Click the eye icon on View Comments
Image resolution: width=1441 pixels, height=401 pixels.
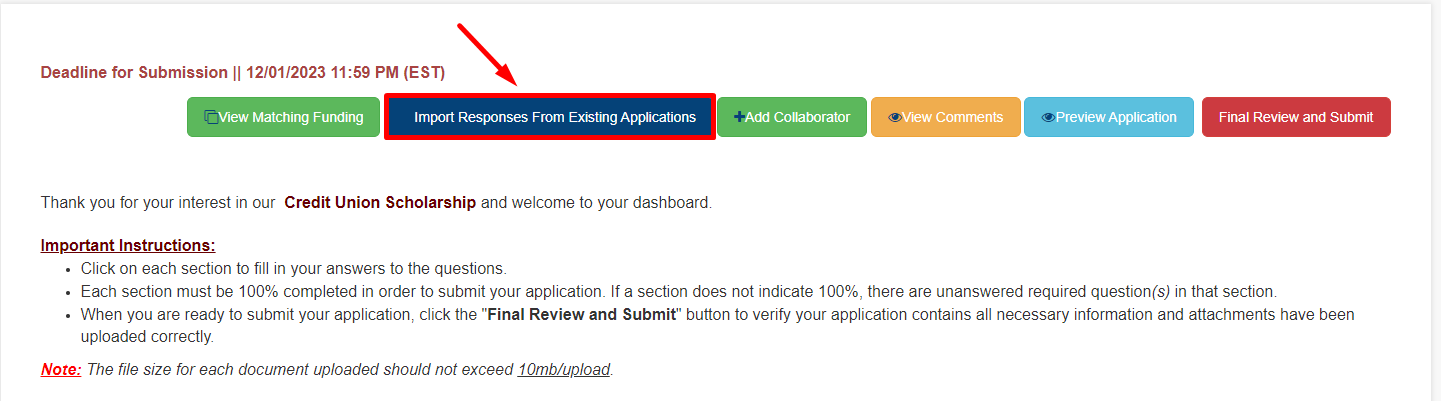click(x=895, y=117)
